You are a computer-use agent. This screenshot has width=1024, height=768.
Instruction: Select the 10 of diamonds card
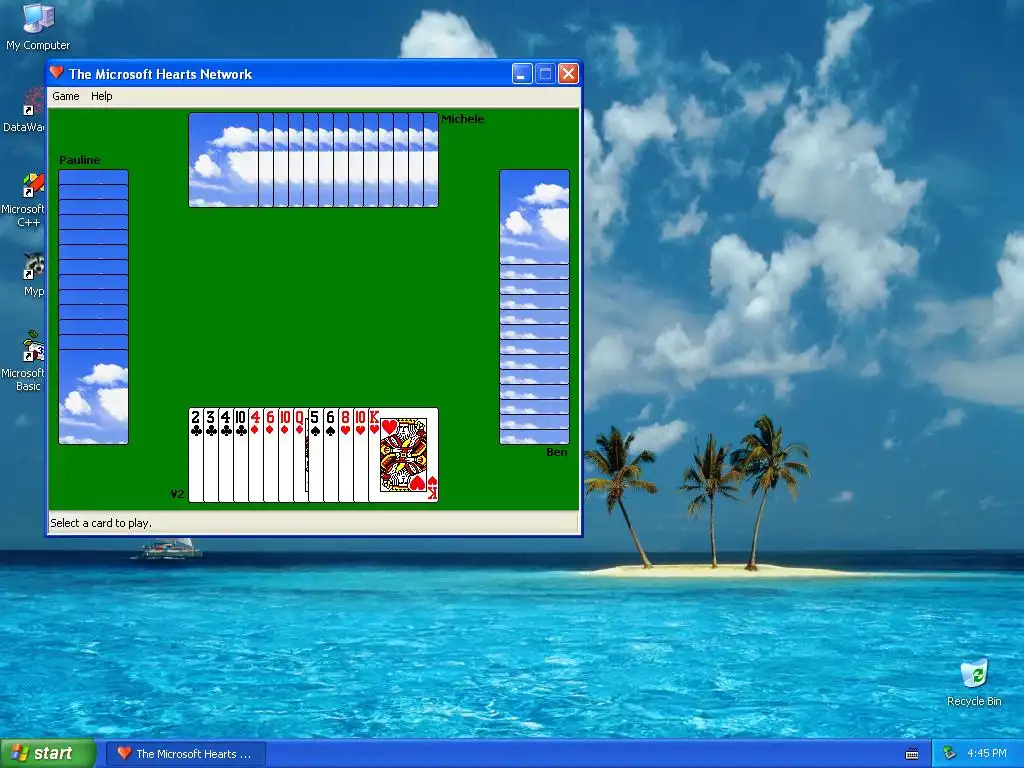click(285, 455)
